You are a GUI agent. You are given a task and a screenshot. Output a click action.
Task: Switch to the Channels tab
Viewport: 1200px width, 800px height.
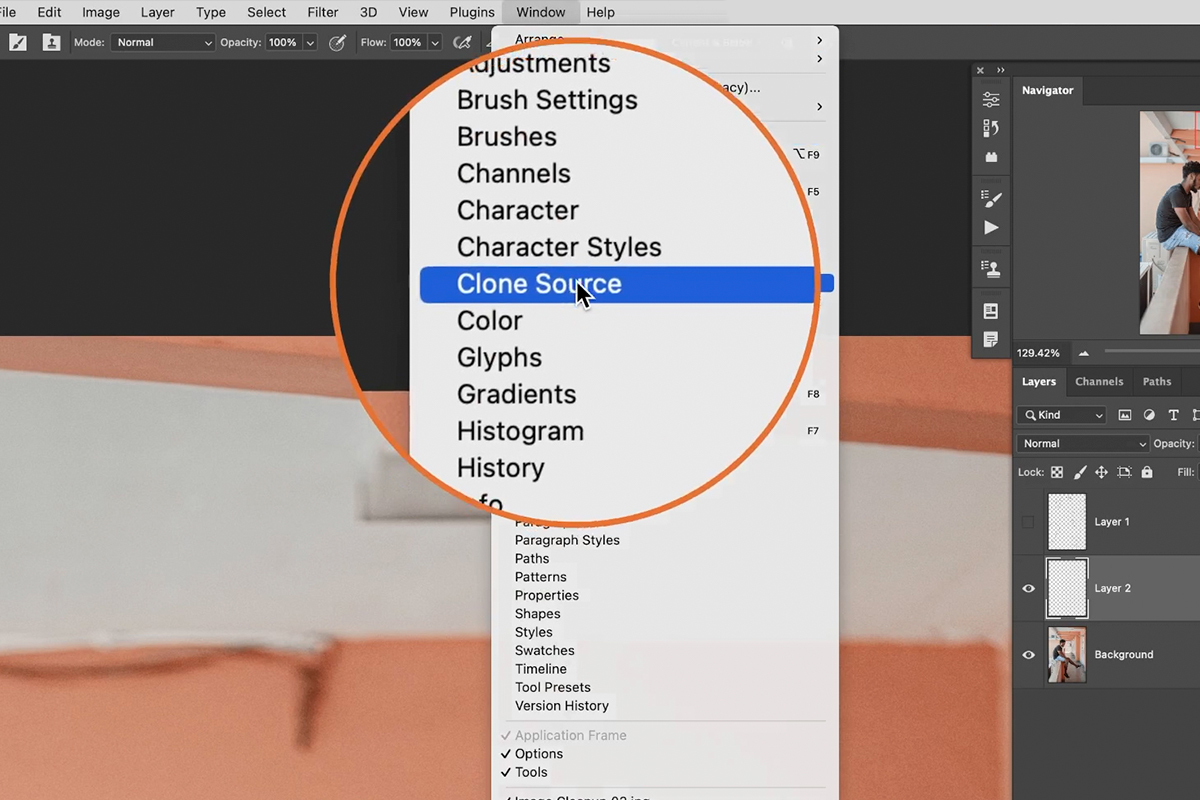tap(1099, 381)
